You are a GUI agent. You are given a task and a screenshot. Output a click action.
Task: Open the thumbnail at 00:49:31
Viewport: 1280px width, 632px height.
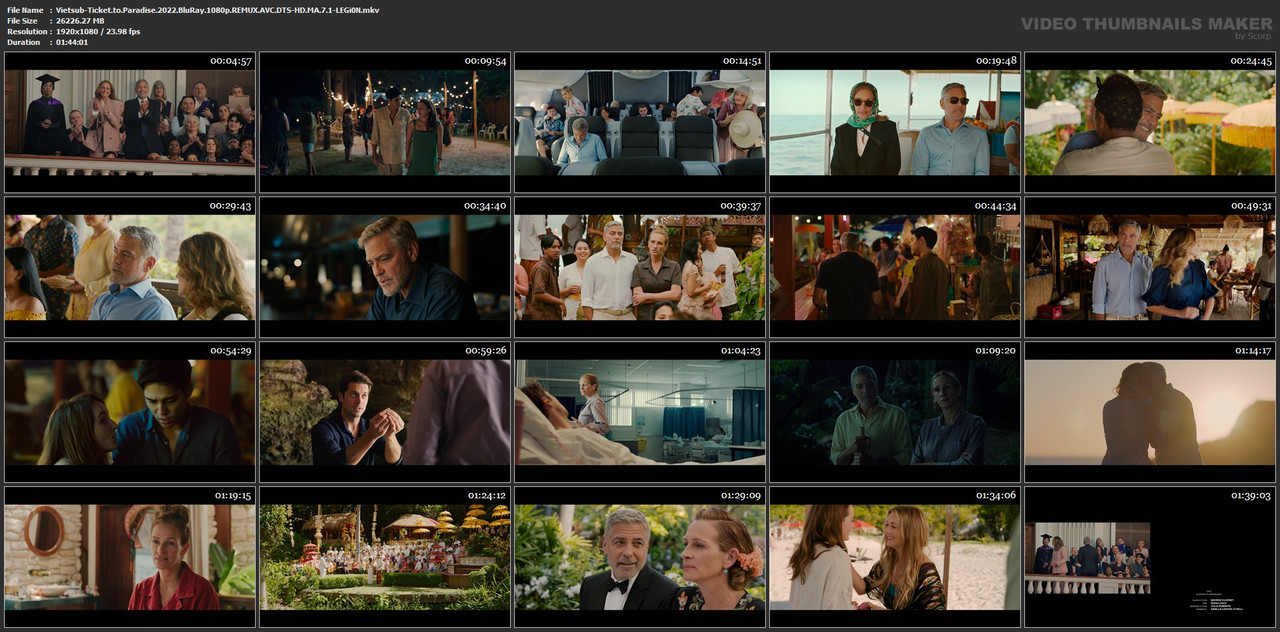(x=1150, y=267)
